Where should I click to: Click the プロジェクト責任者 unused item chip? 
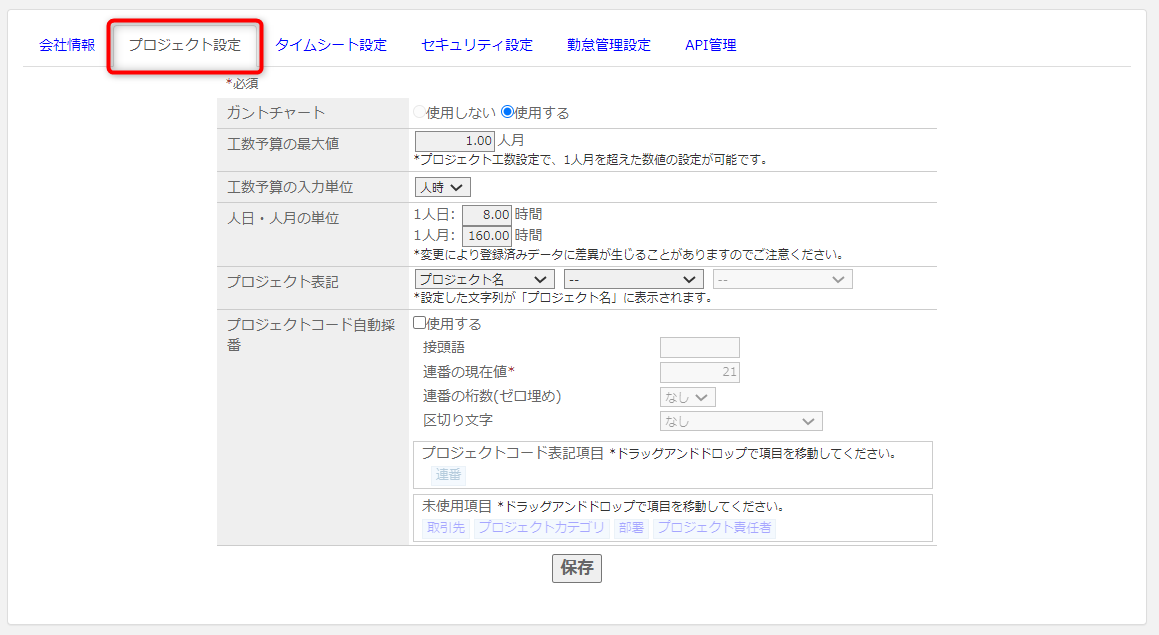(x=714, y=528)
